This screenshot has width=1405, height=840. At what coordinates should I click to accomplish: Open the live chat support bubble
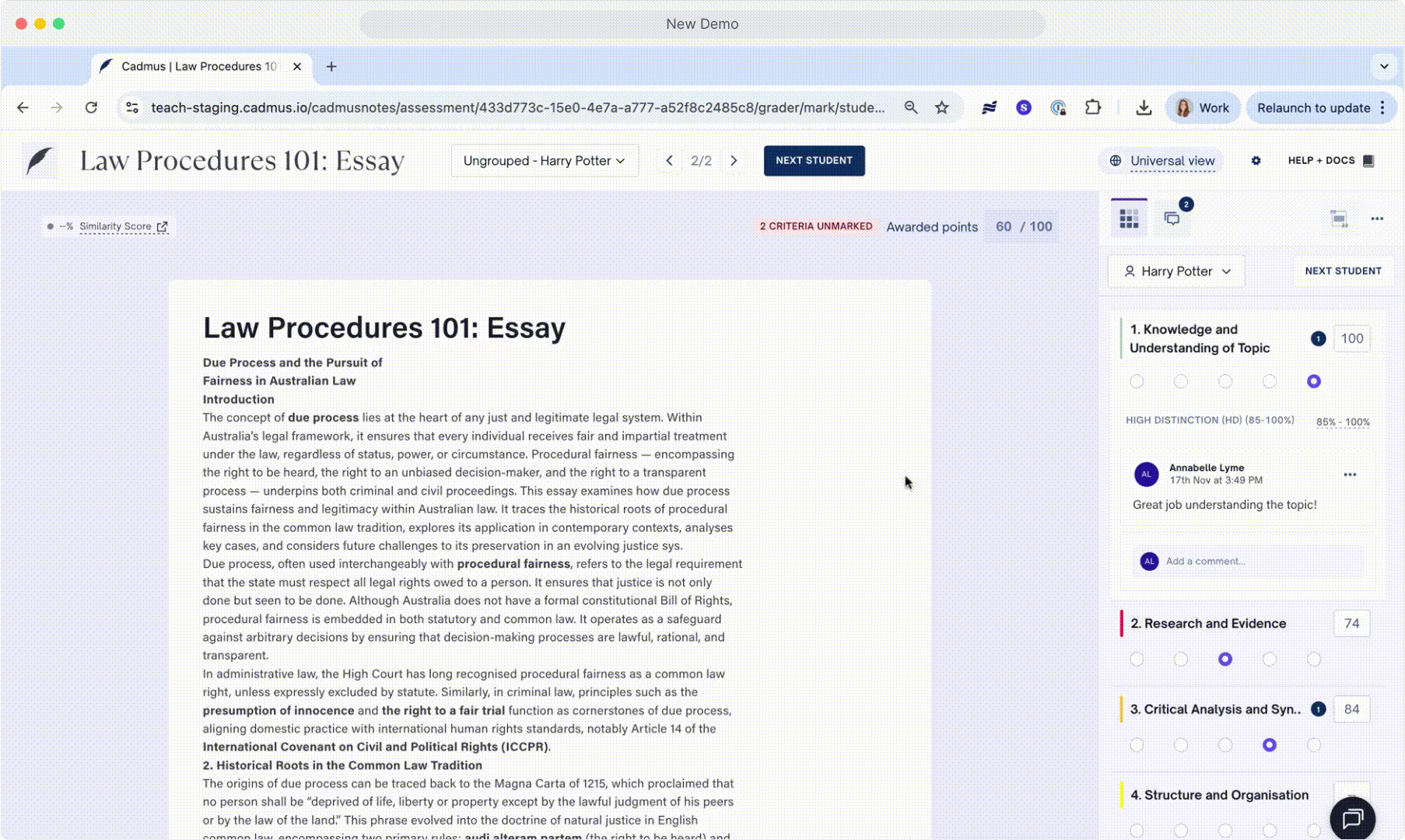pos(1352,818)
